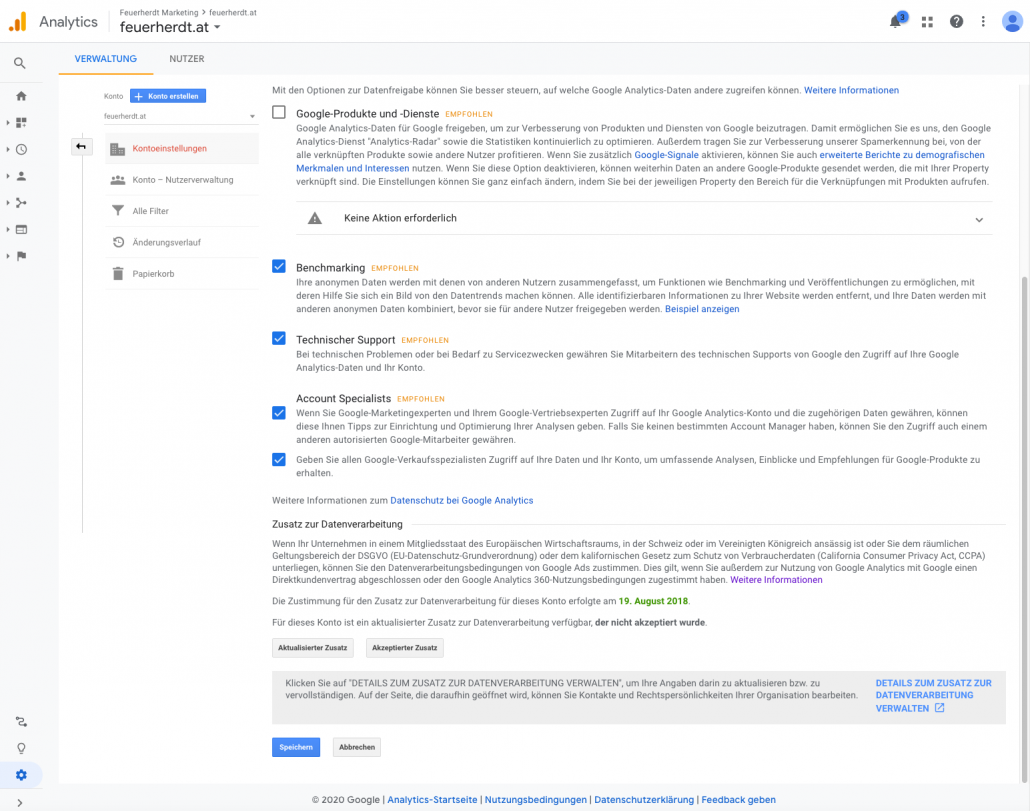Open Behavior reports window icon
Image resolution: width=1030 pixels, height=811 pixels.
click(21, 230)
